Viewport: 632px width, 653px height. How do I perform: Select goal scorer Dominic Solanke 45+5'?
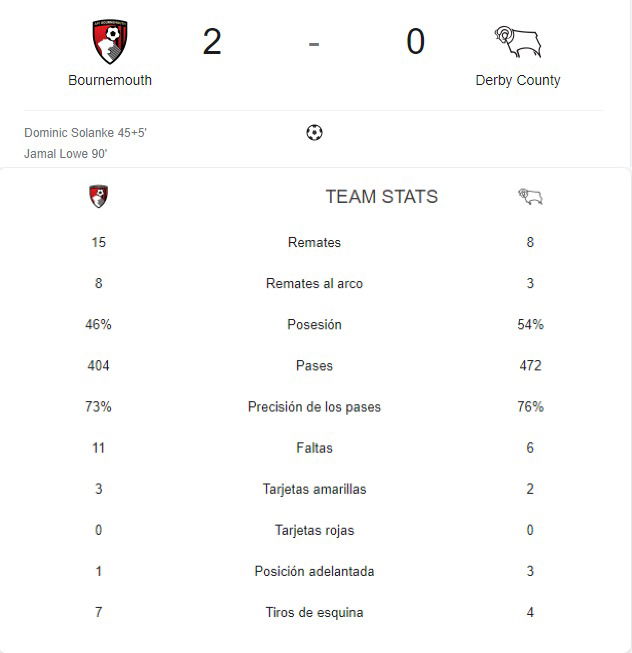85,133
